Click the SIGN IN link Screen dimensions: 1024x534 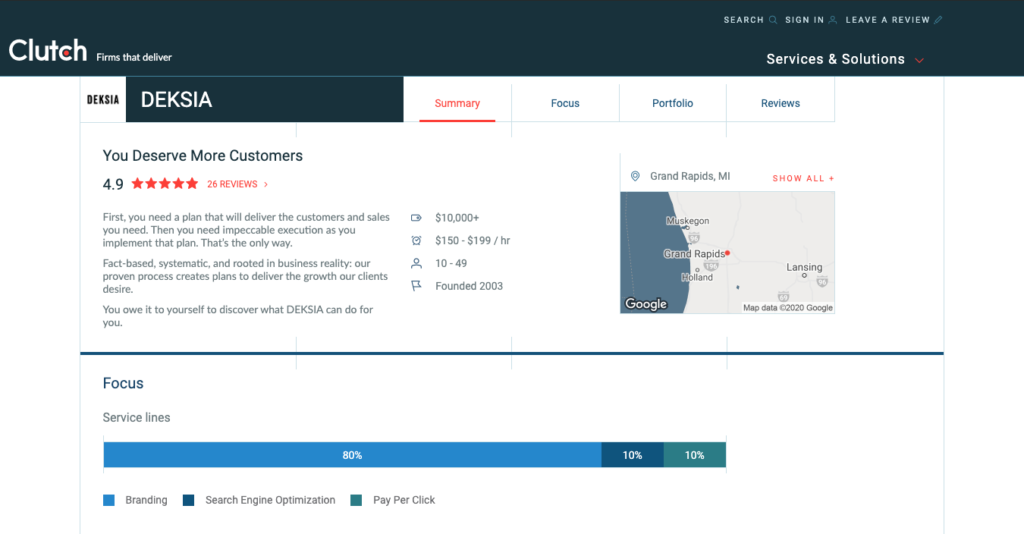[x=805, y=20]
